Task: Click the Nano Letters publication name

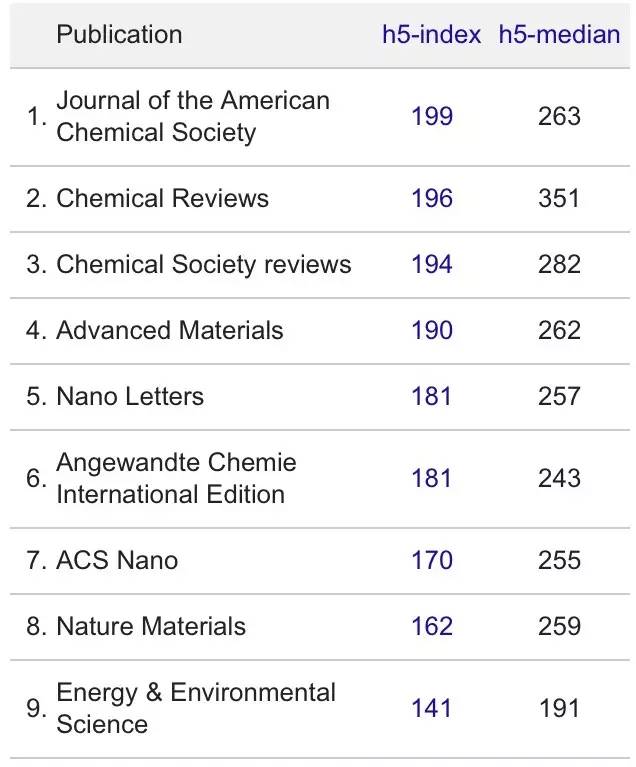Action: pos(130,397)
